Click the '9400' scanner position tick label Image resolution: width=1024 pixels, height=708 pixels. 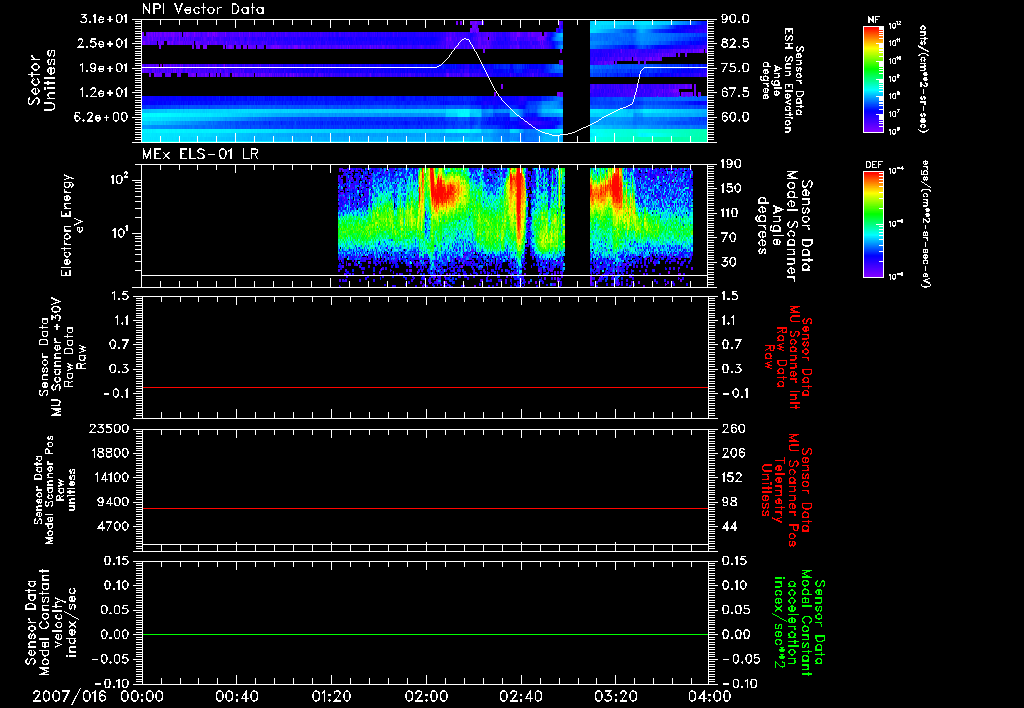pos(114,502)
